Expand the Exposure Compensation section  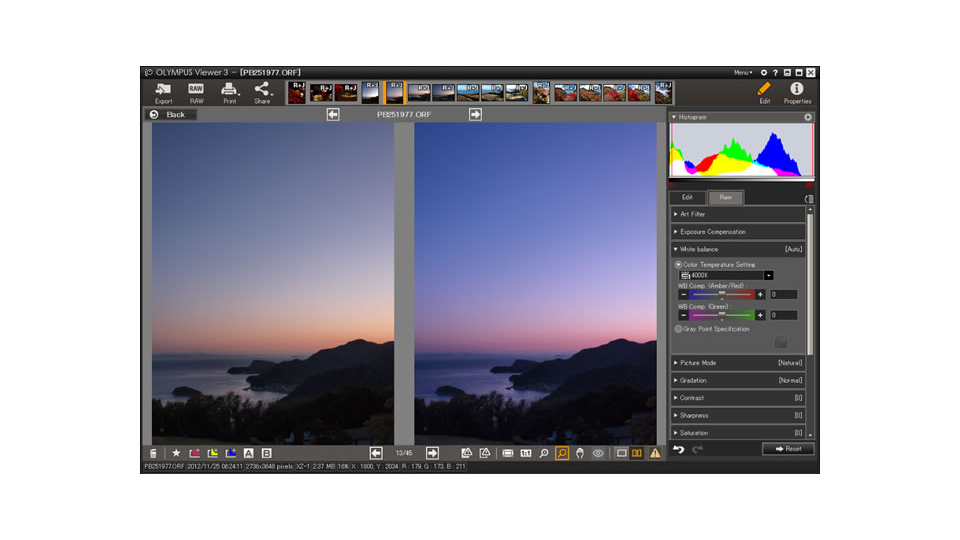coord(738,232)
